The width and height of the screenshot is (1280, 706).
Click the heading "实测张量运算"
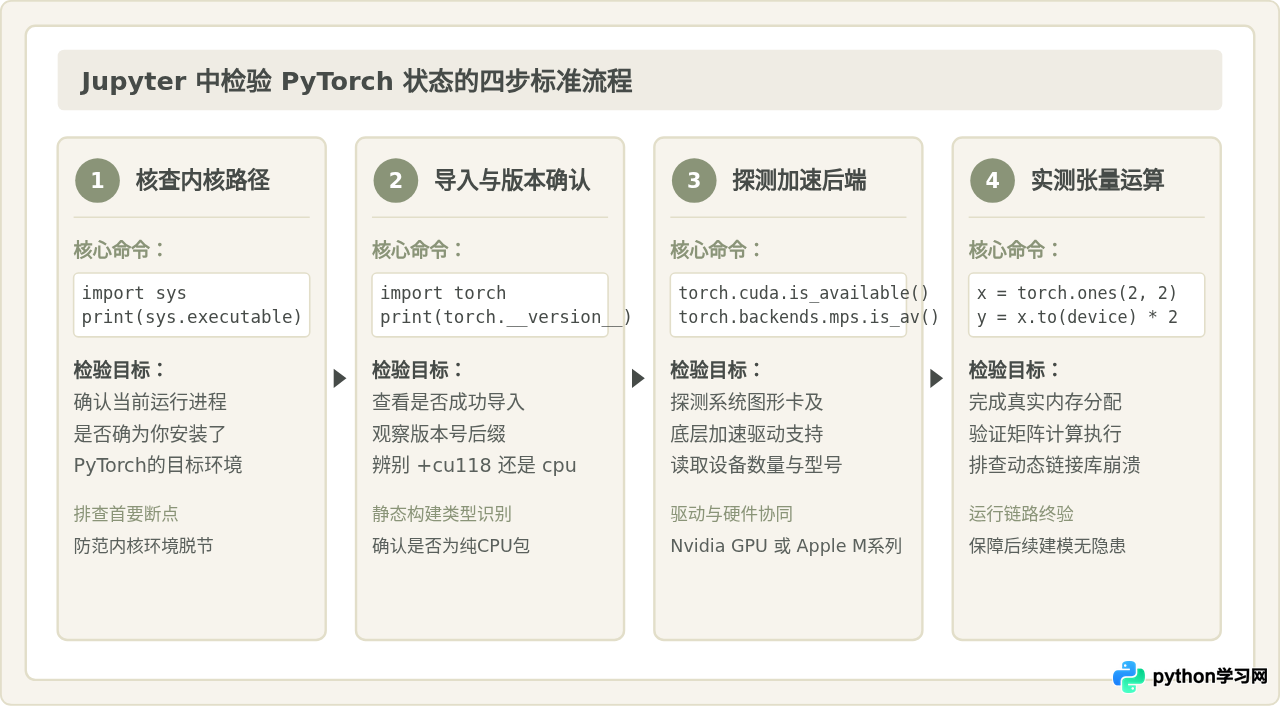click(x=1098, y=180)
